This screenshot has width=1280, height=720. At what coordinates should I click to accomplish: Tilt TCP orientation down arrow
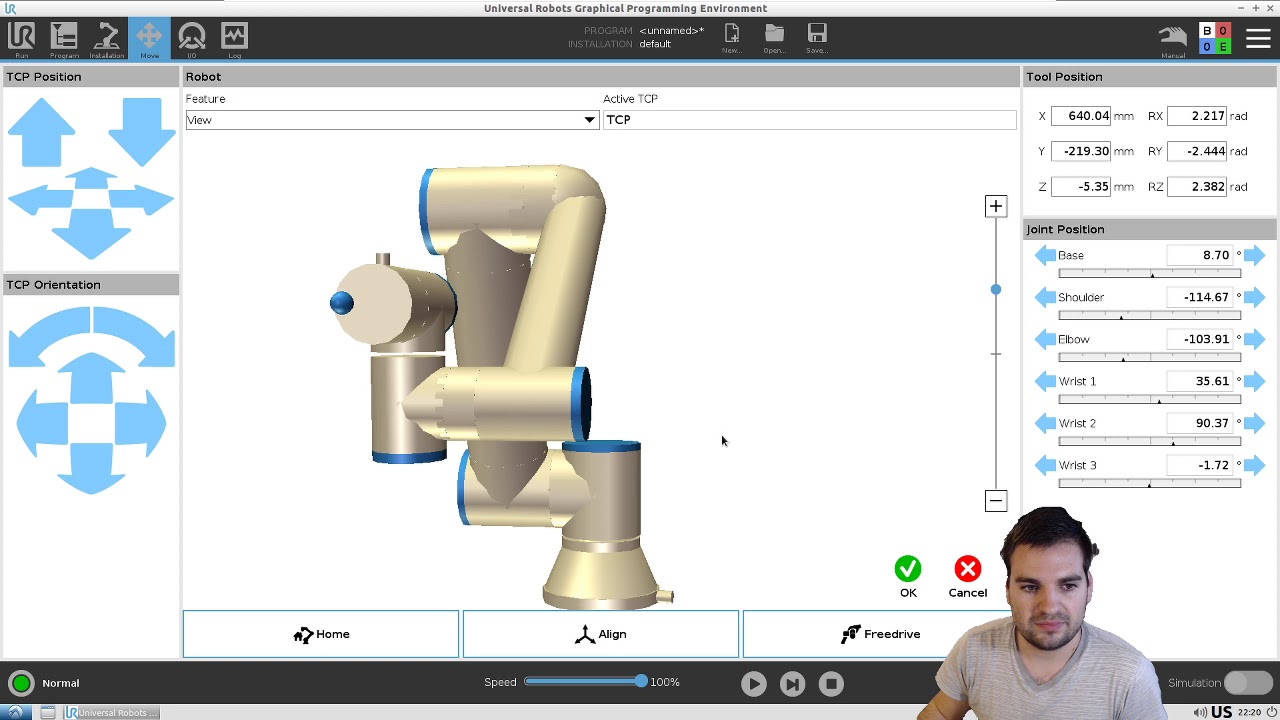click(92, 468)
